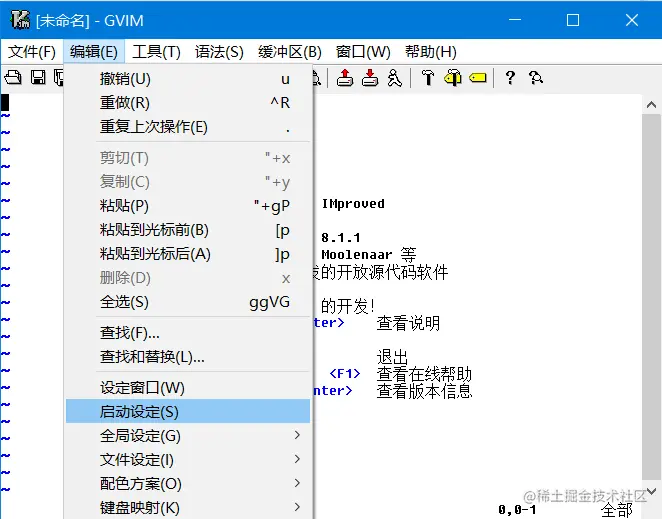
Task: Select highlighted 启动设定(S) menu entry
Action: (x=188, y=412)
